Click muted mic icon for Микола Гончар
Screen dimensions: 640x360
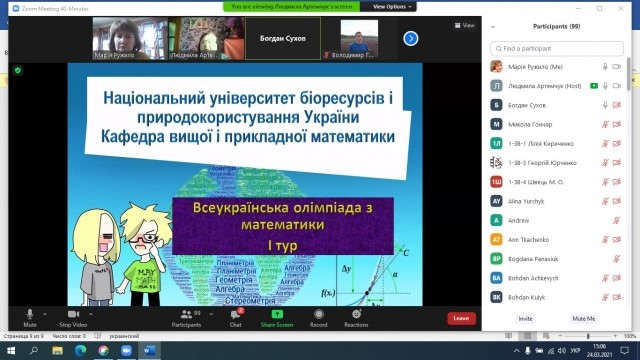tap(605, 124)
